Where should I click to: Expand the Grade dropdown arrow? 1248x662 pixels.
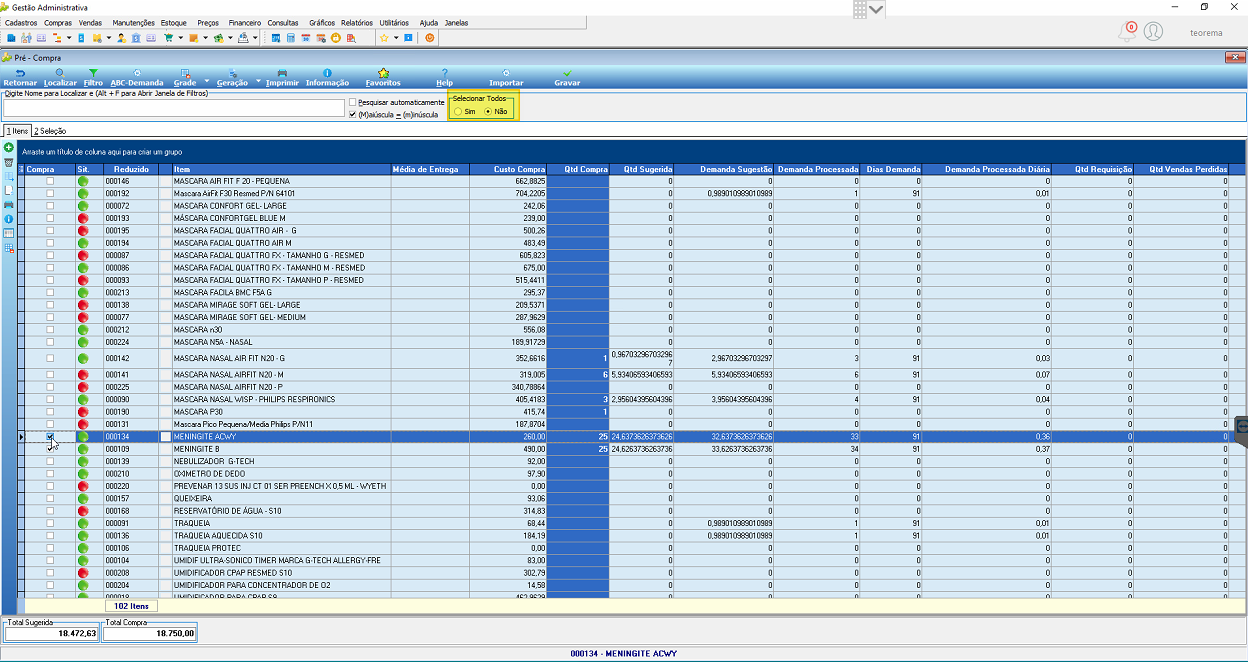[207, 81]
